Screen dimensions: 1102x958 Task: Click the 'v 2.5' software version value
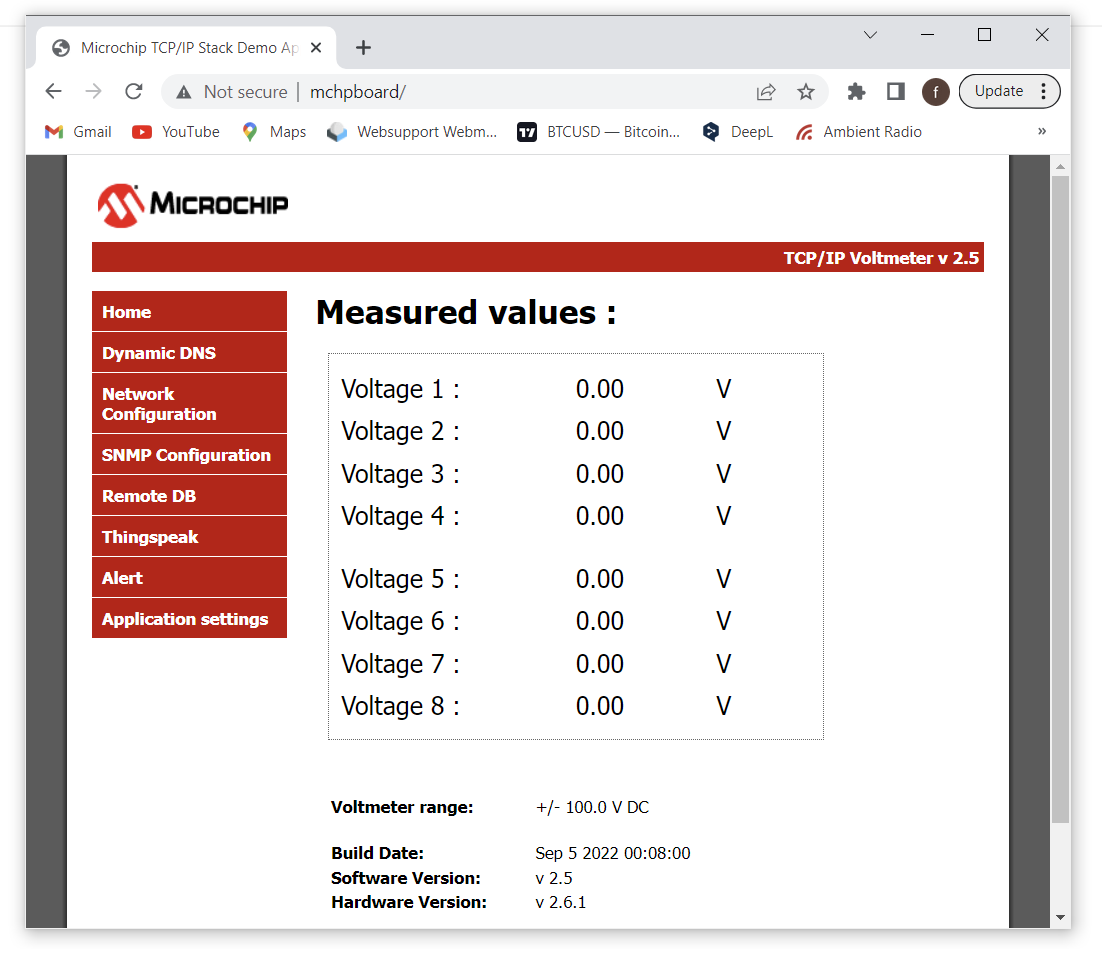coord(554,878)
